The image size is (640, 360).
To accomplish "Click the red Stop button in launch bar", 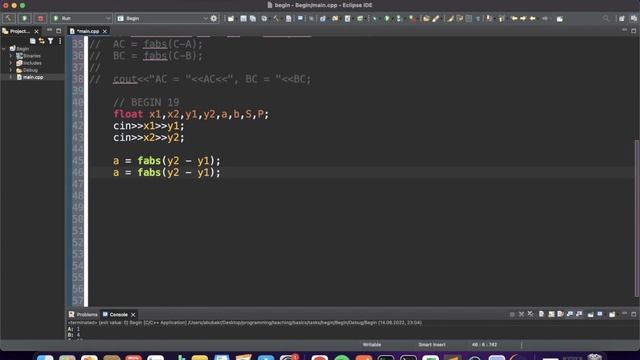I will pyautogui.click(x=40, y=18).
